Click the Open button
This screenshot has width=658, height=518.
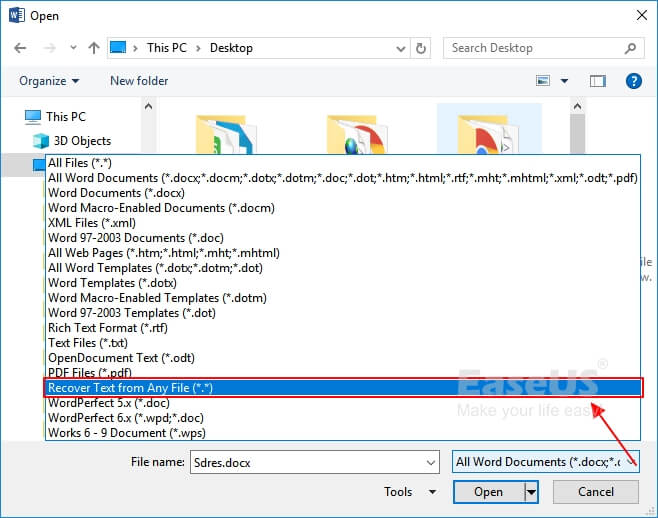[488, 492]
